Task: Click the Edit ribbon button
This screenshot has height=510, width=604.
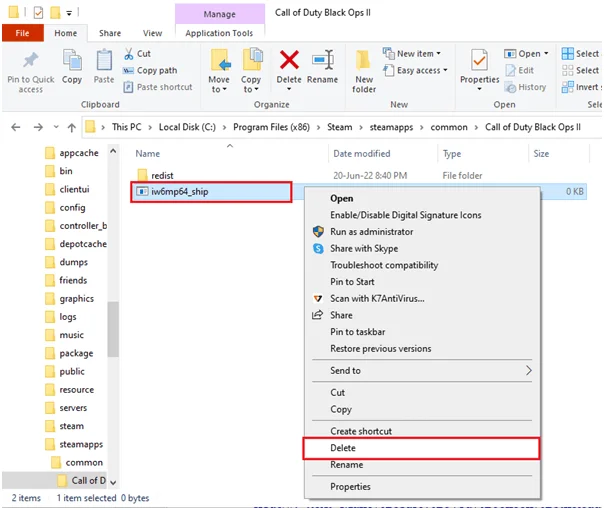Action: tap(519, 70)
